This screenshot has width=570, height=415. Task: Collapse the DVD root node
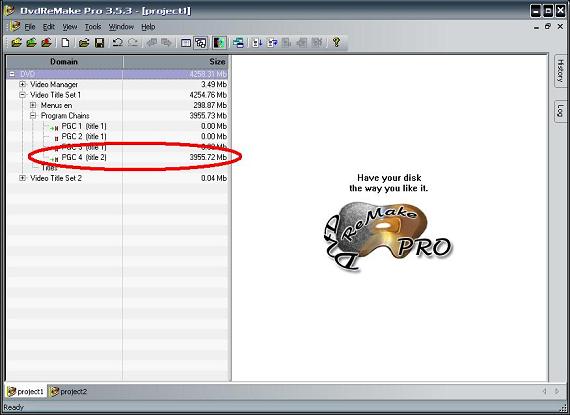point(12,74)
